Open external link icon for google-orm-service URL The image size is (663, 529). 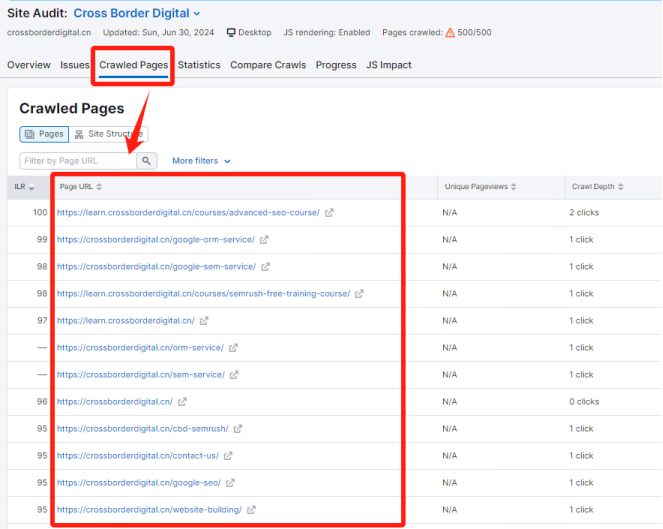pyautogui.click(x=265, y=240)
